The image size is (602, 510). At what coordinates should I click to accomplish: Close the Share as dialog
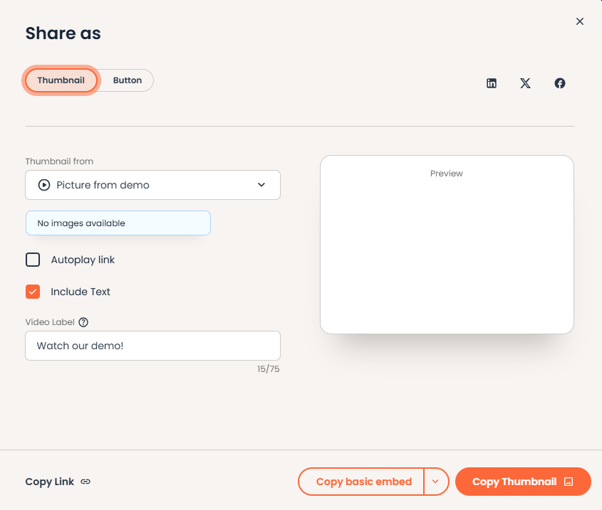(580, 22)
